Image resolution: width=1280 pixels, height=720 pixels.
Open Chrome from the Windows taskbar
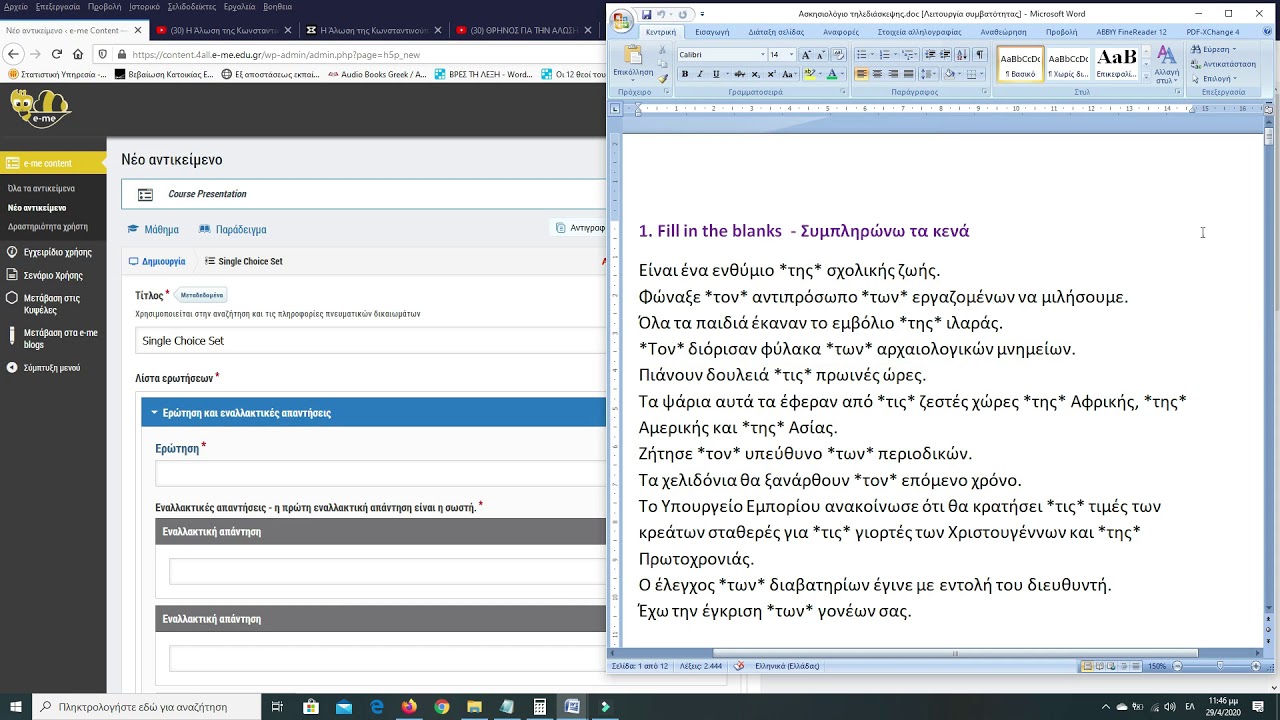(x=442, y=707)
